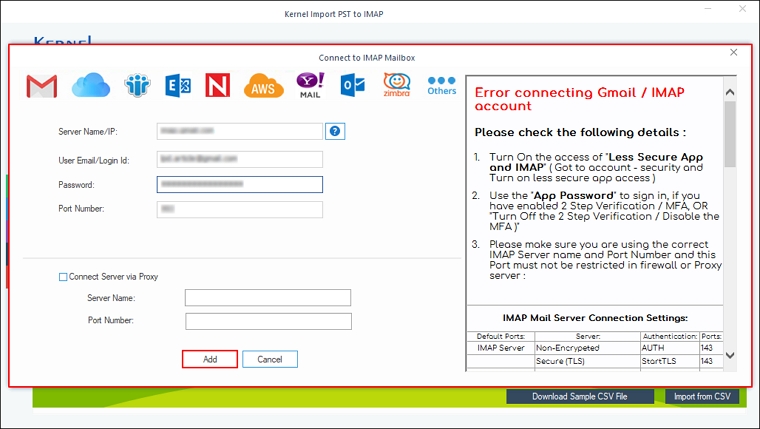Select the Yahoo Mail icon

click(310, 85)
